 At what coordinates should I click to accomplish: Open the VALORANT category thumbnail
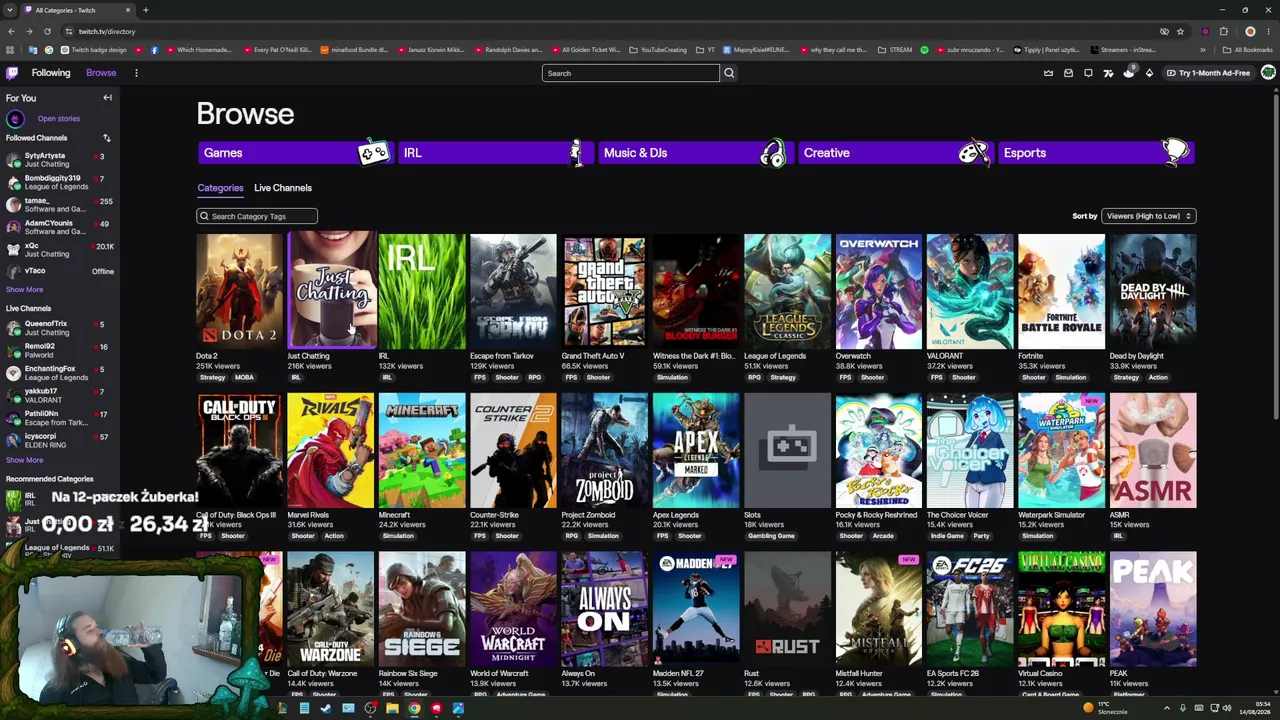(x=969, y=291)
